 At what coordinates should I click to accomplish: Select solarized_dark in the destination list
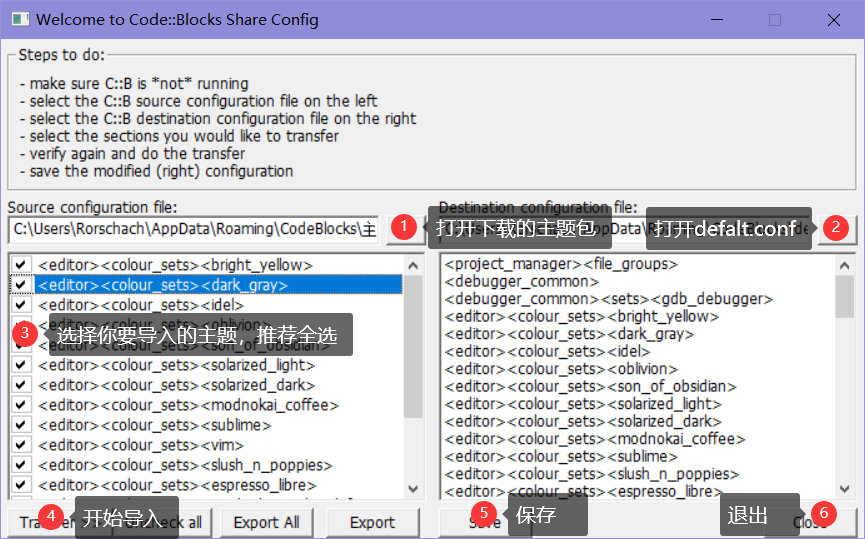coord(583,421)
